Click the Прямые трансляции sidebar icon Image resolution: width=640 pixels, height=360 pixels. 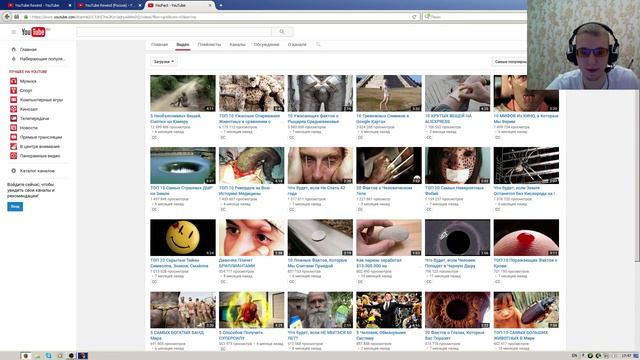point(13,137)
